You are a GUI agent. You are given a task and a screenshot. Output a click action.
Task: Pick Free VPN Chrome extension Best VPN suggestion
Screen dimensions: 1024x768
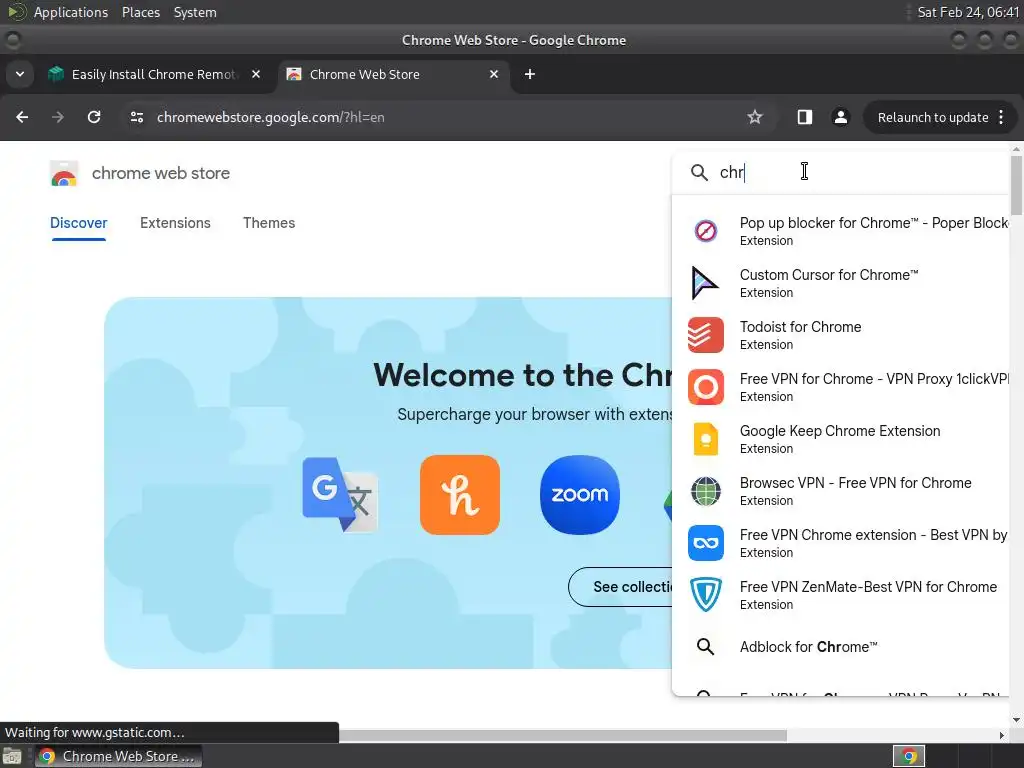842,543
